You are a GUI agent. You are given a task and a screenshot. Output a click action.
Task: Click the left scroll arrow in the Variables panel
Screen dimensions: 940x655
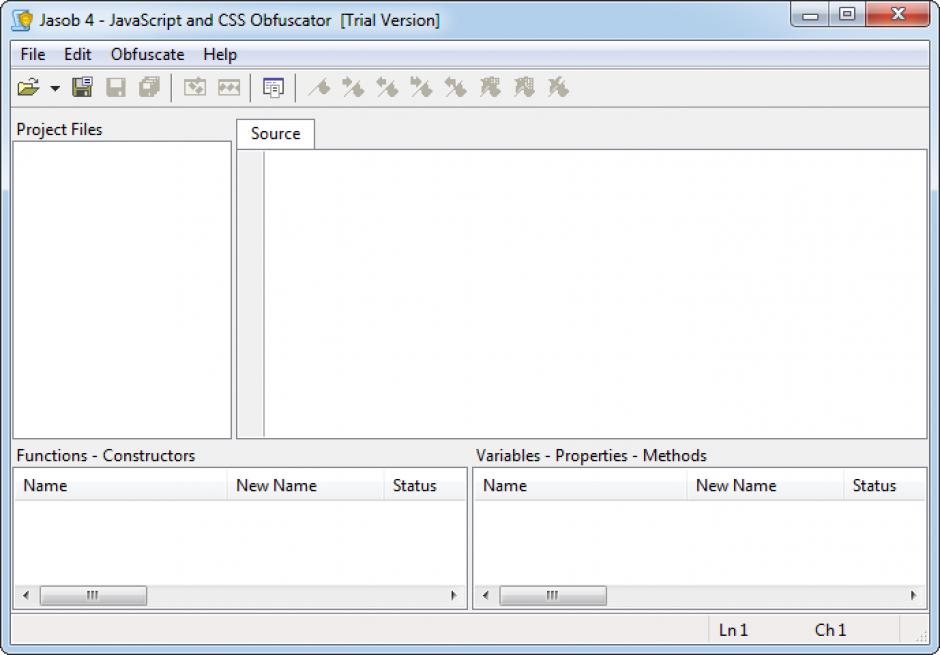486,595
